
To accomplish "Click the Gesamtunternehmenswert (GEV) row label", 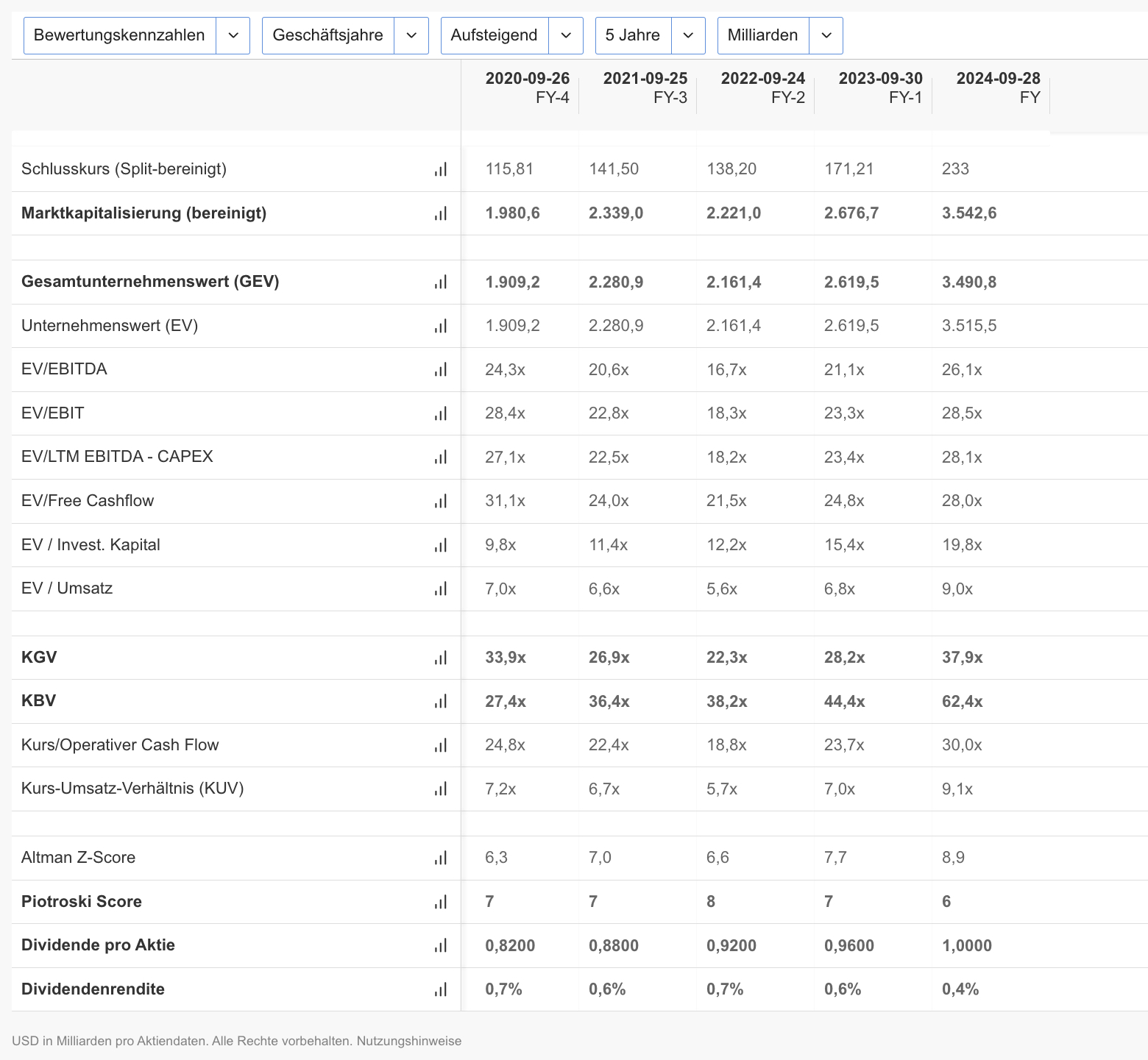I will pos(150,282).
